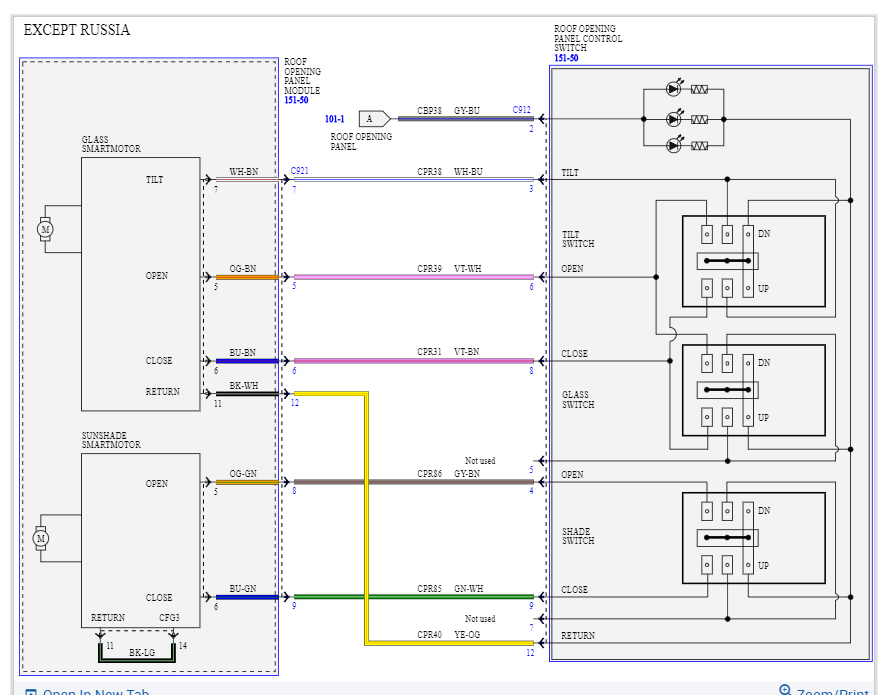This screenshot has height=695, width=881.
Task: Click the CPR39 VT-WH wire label
Action: [449, 269]
